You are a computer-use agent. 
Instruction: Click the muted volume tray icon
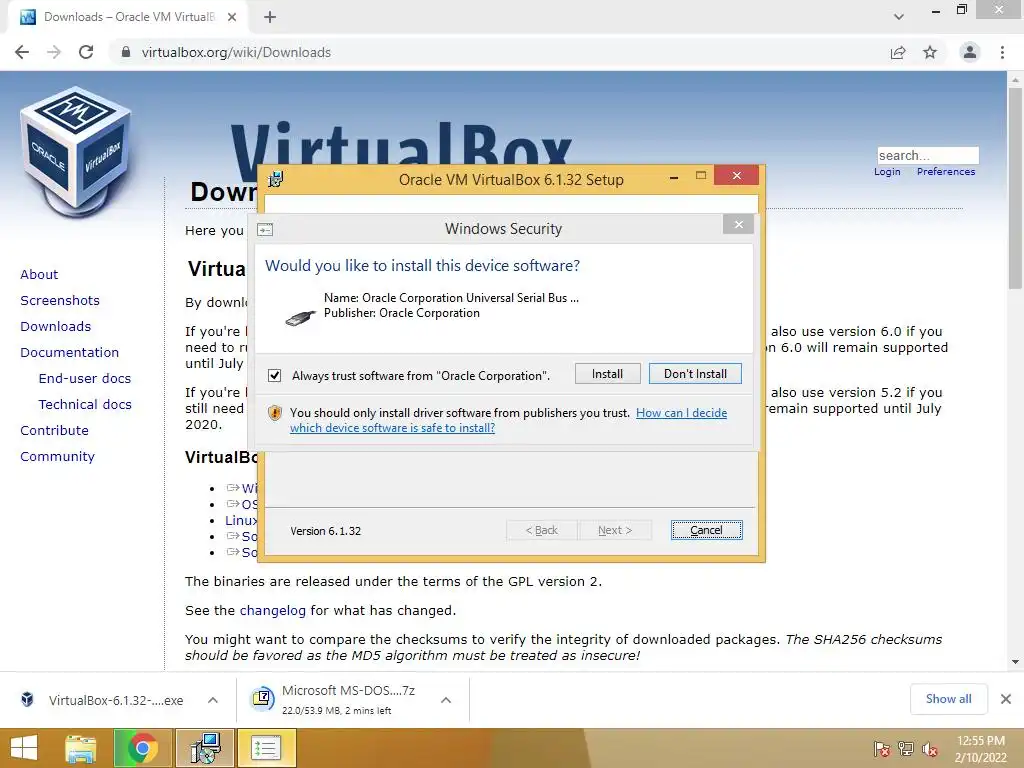pyautogui.click(x=930, y=748)
